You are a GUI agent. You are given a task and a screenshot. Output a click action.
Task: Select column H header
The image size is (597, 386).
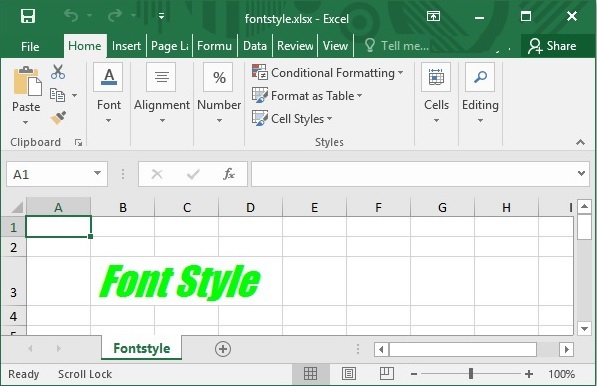(x=506, y=207)
